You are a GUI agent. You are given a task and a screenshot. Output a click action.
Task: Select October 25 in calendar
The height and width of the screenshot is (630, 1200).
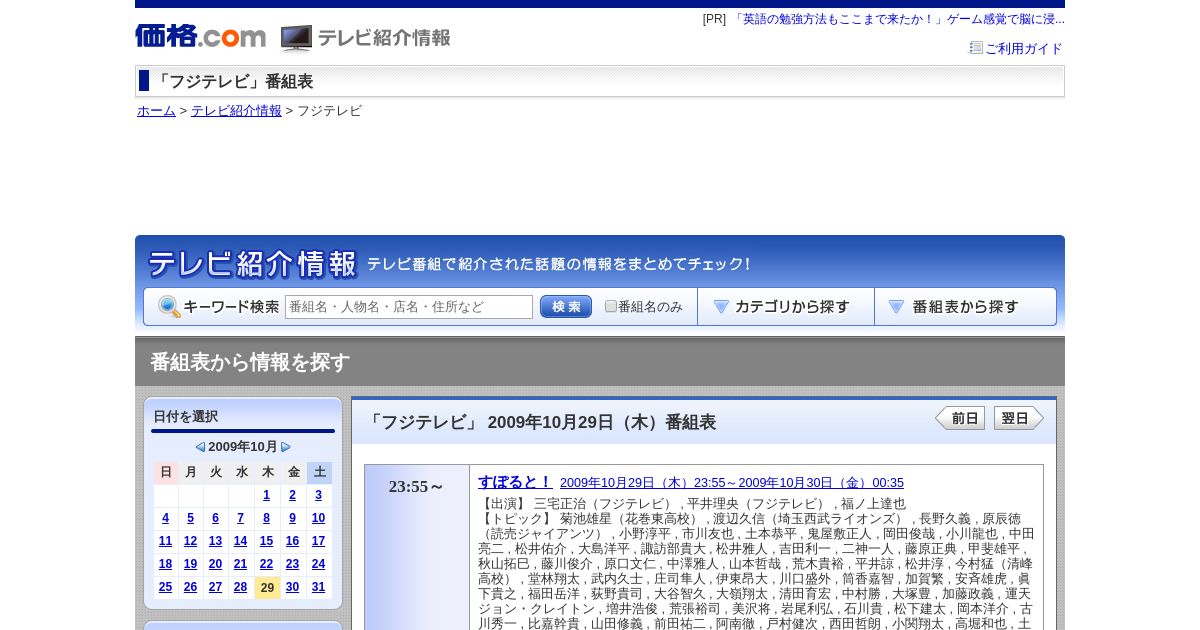pos(166,587)
